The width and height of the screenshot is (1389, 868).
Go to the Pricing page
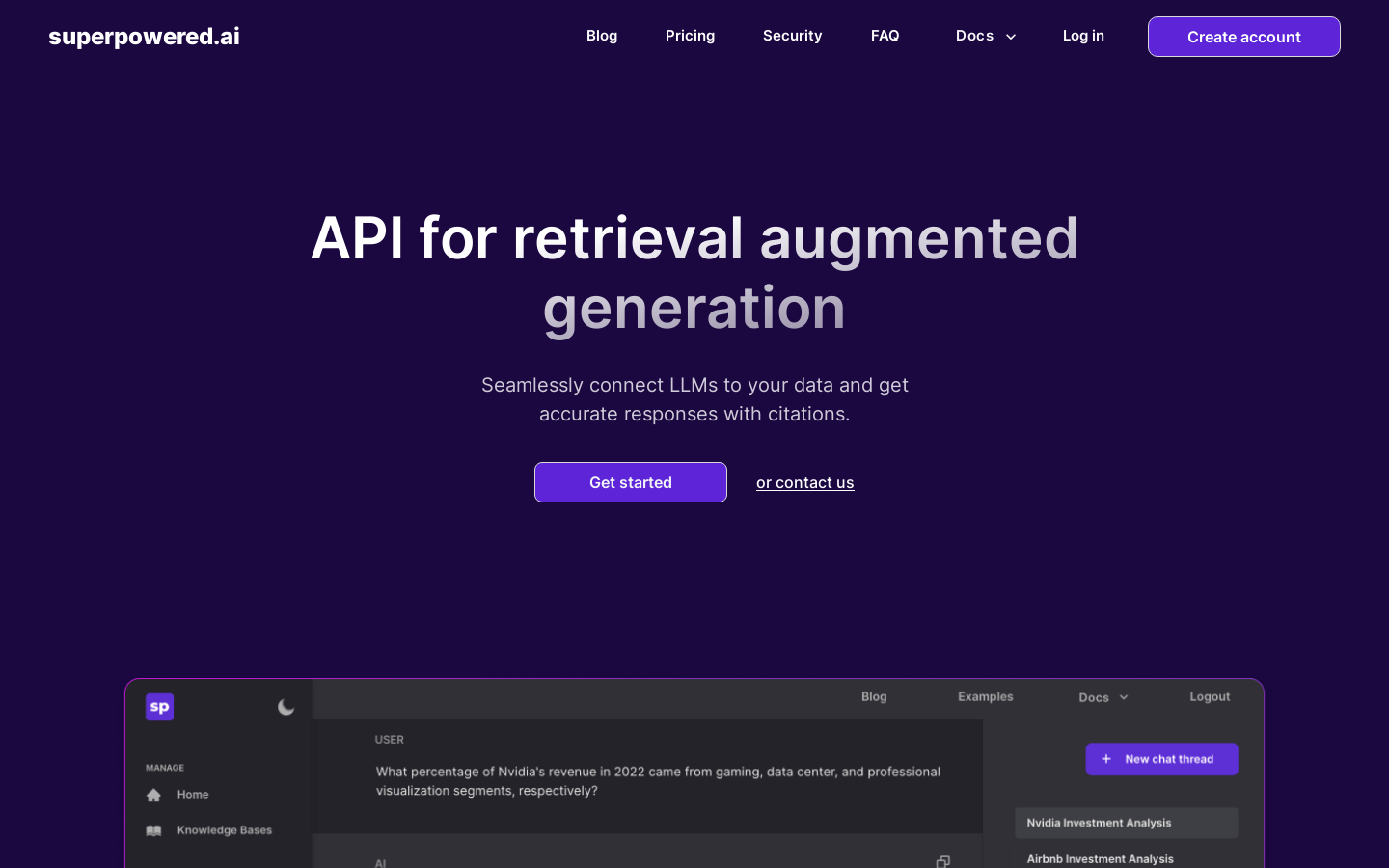(690, 36)
